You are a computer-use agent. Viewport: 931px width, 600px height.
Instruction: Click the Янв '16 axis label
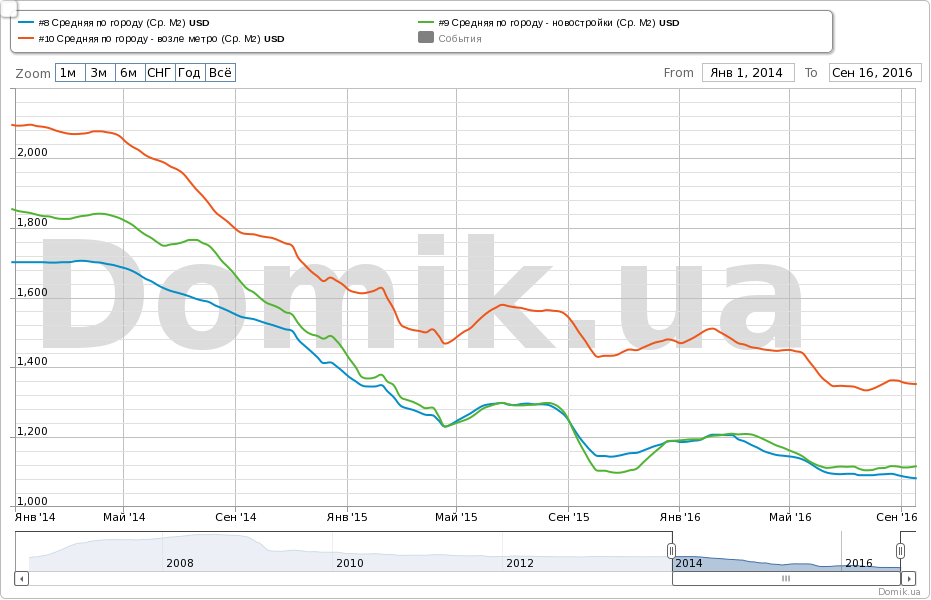click(680, 517)
